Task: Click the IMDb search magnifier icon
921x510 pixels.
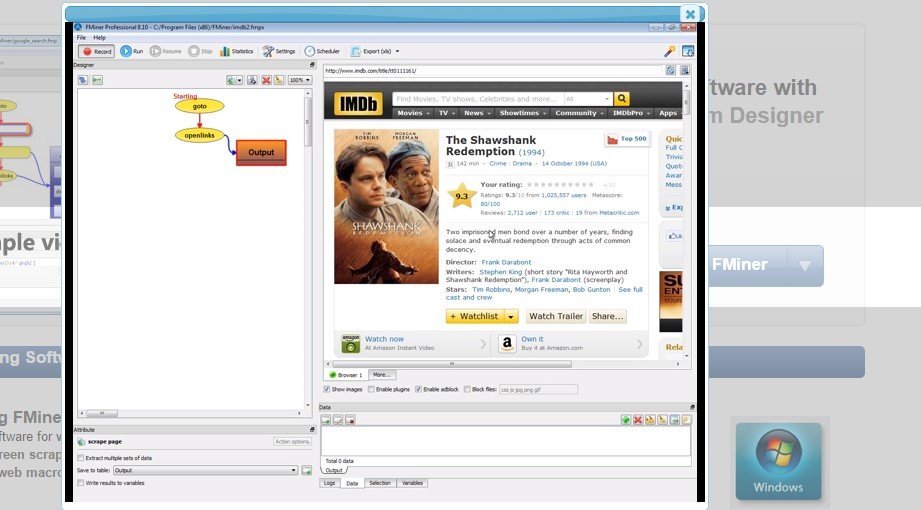Action: tap(622, 99)
